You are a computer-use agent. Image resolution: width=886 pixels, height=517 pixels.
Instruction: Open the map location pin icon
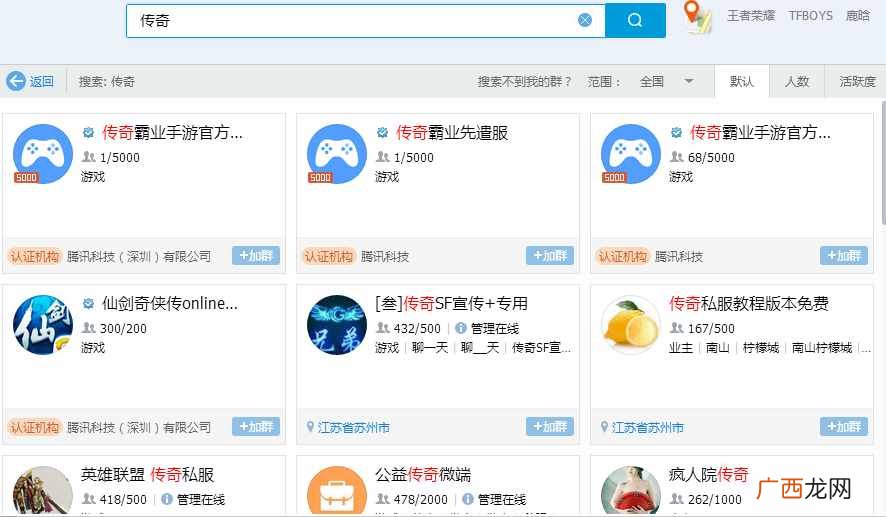(697, 17)
